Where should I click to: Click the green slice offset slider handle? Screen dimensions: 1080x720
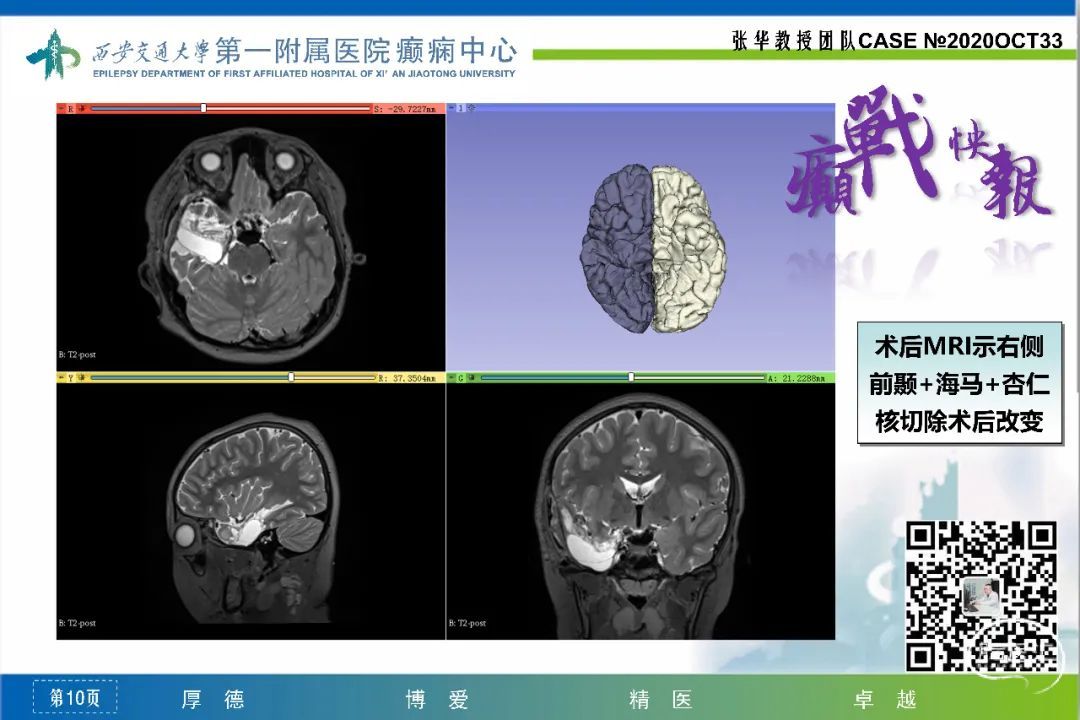click(x=631, y=378)
